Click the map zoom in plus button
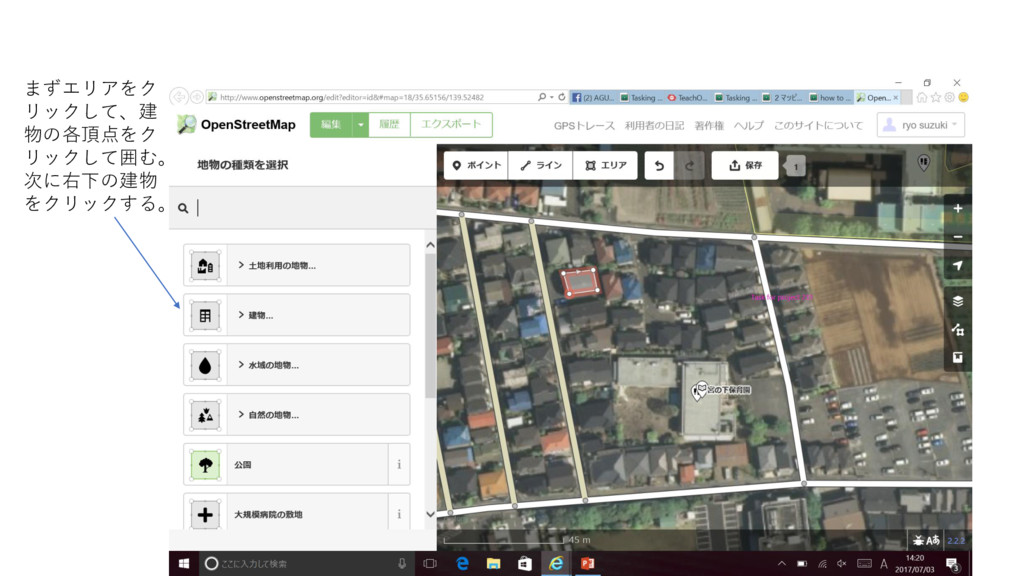Viewport: 1024px width, 576px height. [x=957, y=209]
